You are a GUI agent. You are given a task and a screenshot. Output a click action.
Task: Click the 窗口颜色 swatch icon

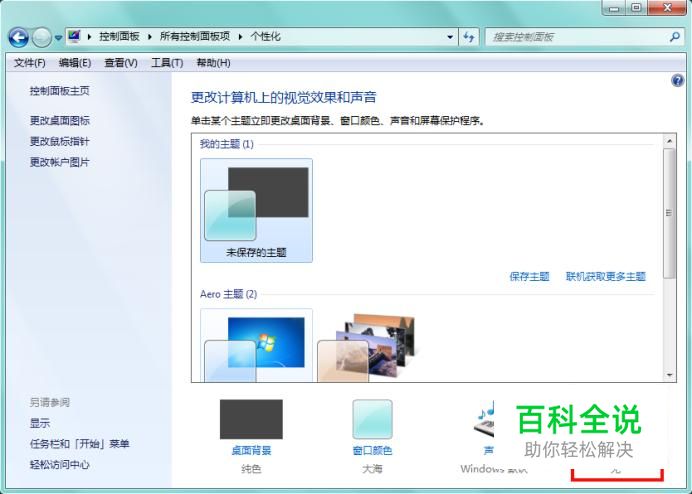(x=372, y=419)
